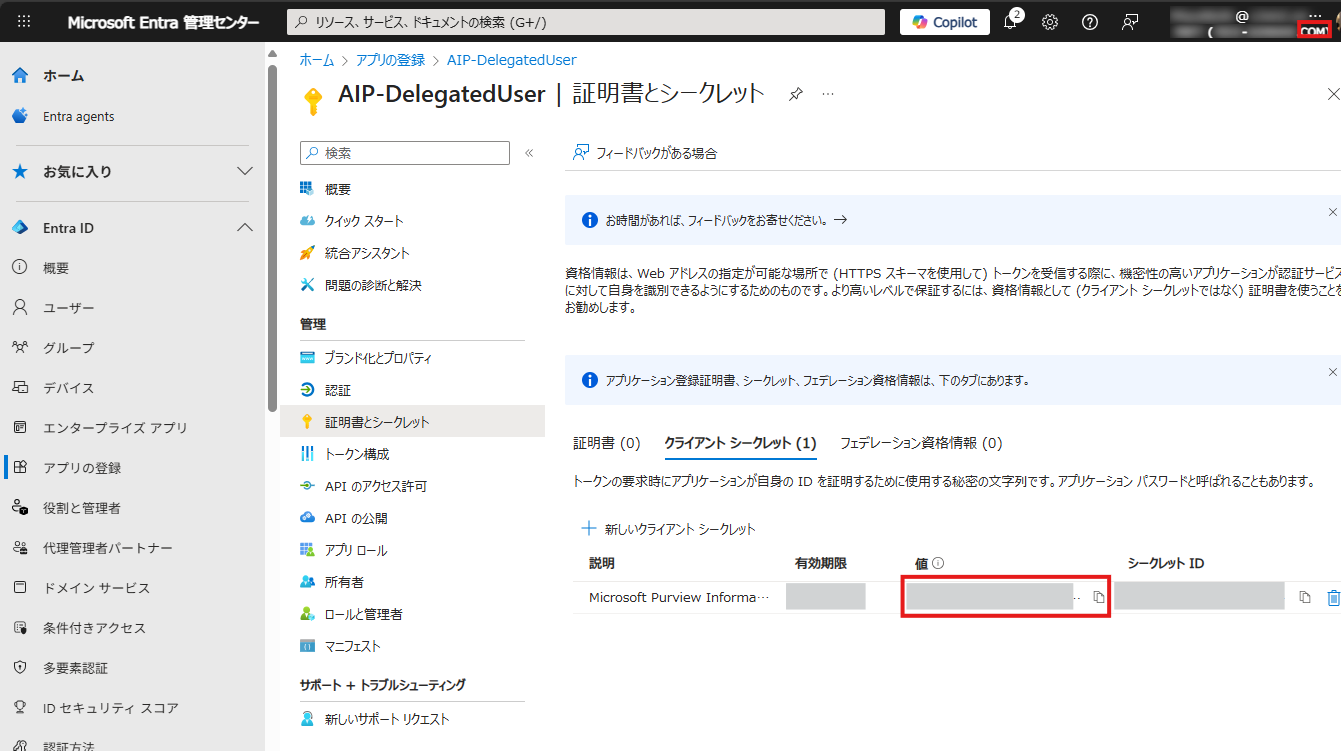Image resolution: width=1341 pixels, height=751 pixels.
Task: Select 証明書とシークレット in resource menu
Action: (413, 422)
